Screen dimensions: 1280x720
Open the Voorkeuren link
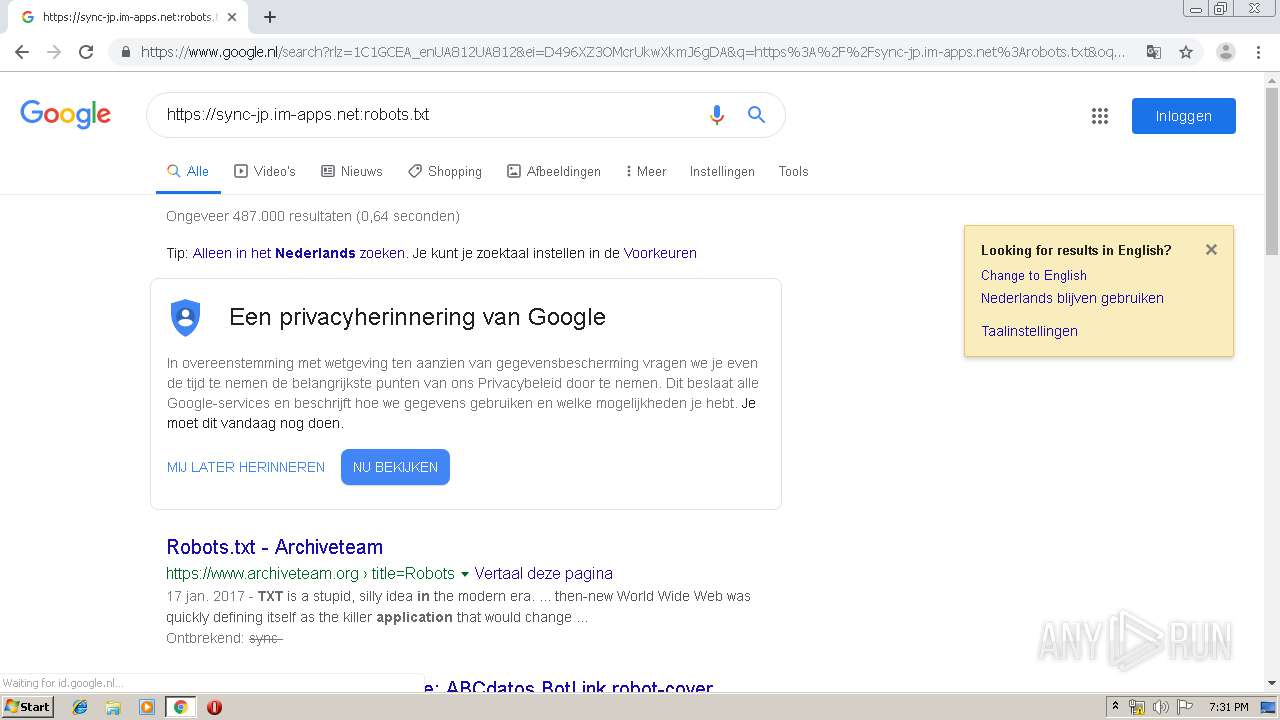point(660,253)
